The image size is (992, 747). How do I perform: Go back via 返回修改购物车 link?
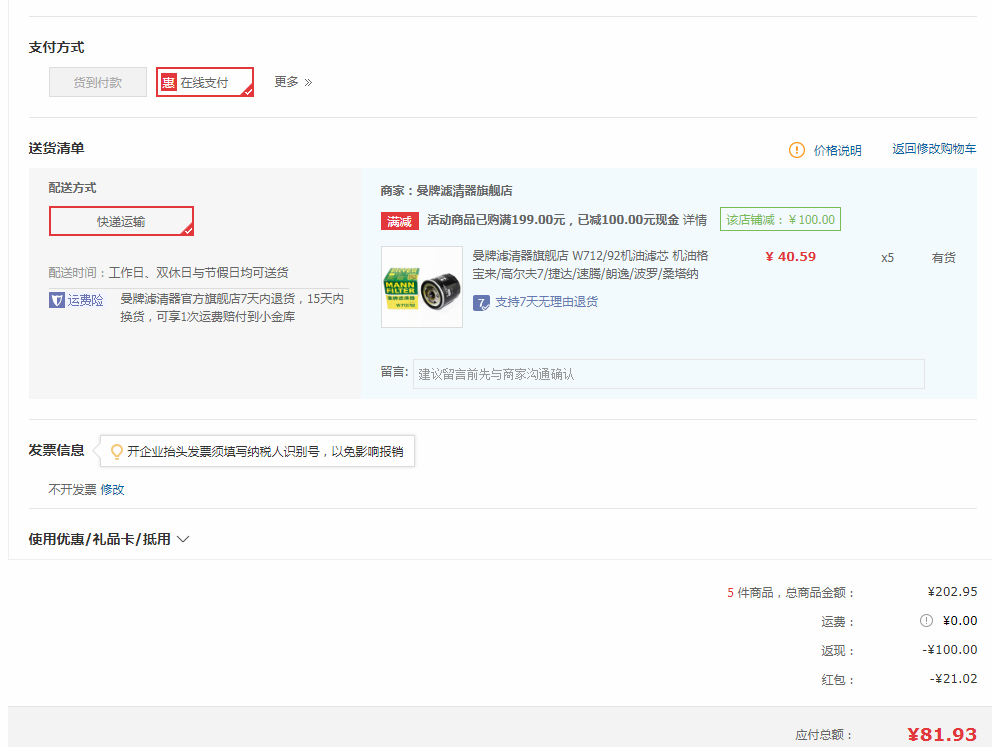(934, 149)
